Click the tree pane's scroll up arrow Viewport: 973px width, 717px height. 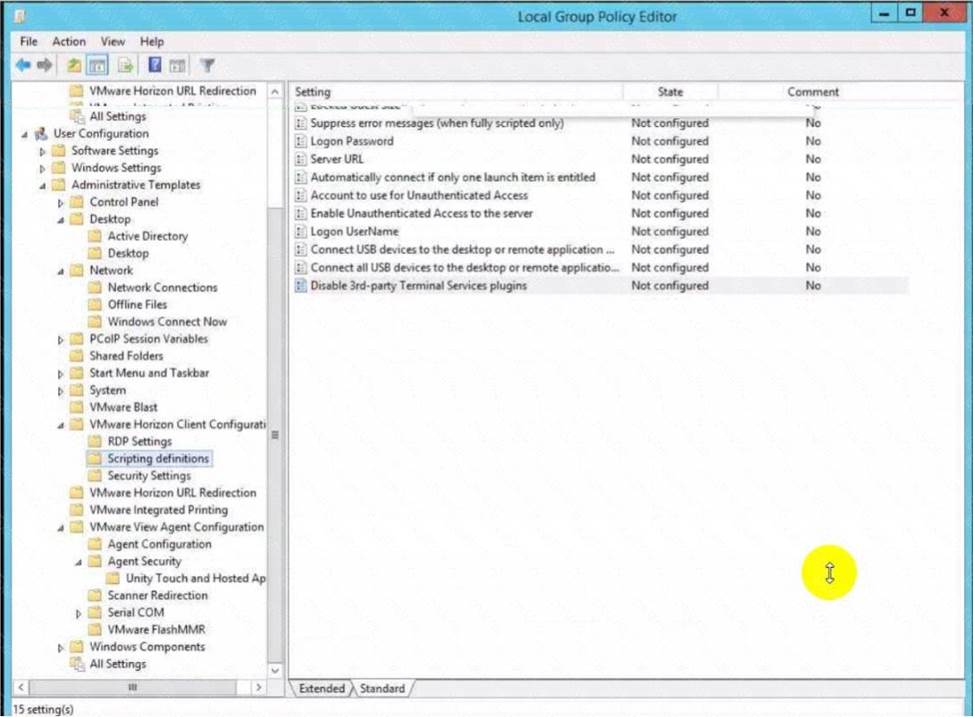pyautogui.click(x=275, y=92)
